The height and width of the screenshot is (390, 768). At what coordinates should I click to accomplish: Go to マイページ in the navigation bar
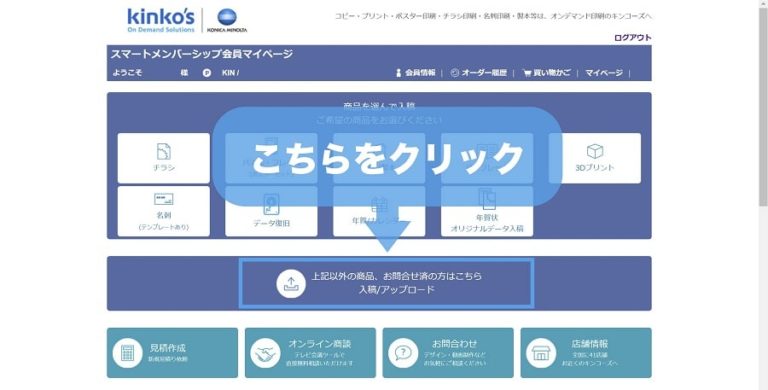604,73
